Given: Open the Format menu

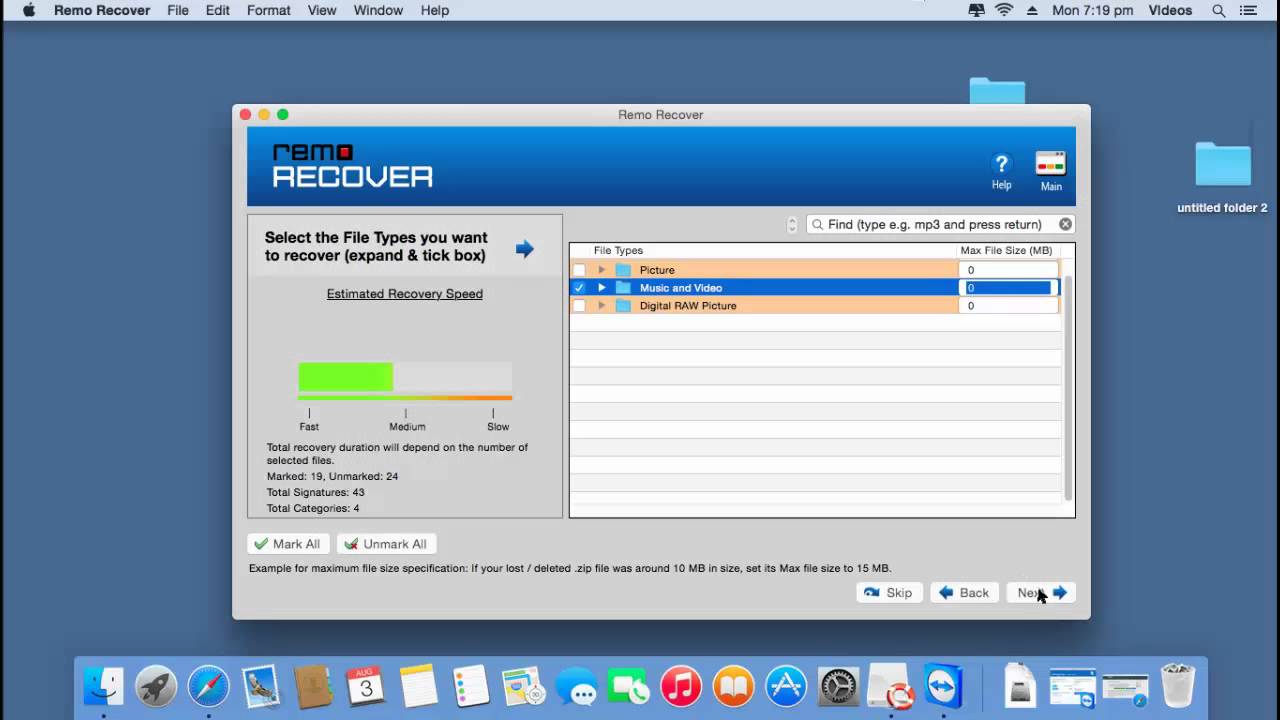Looking at the screenshot, I should click(x=268, y=10).
